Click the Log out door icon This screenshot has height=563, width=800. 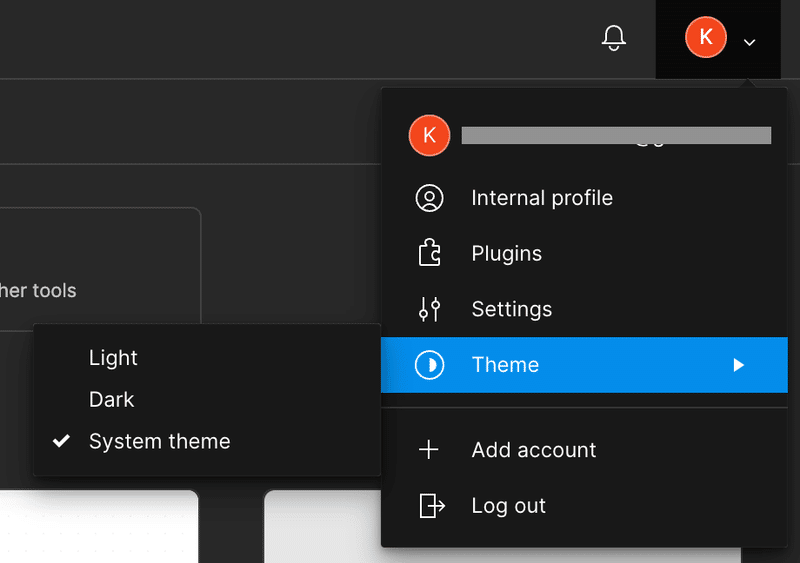pos(431,506)
